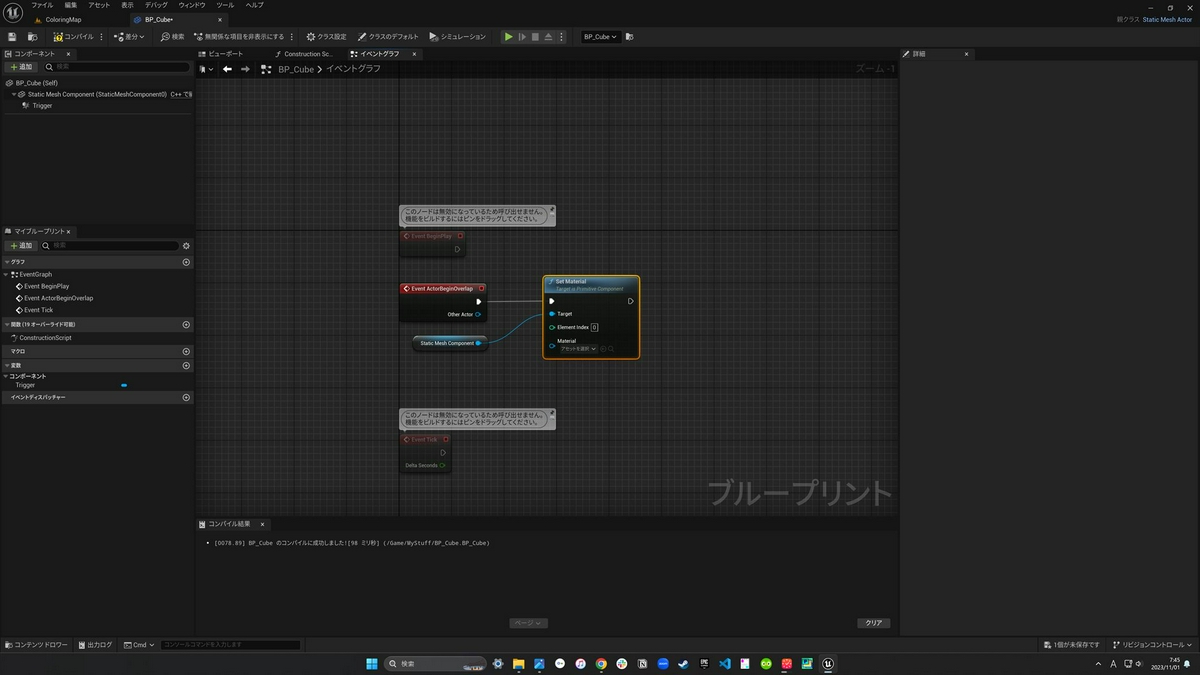Open クラスのデフォルト class defaults
The width and height of the screenshot is (1200, 675).
tap(389, 37)
